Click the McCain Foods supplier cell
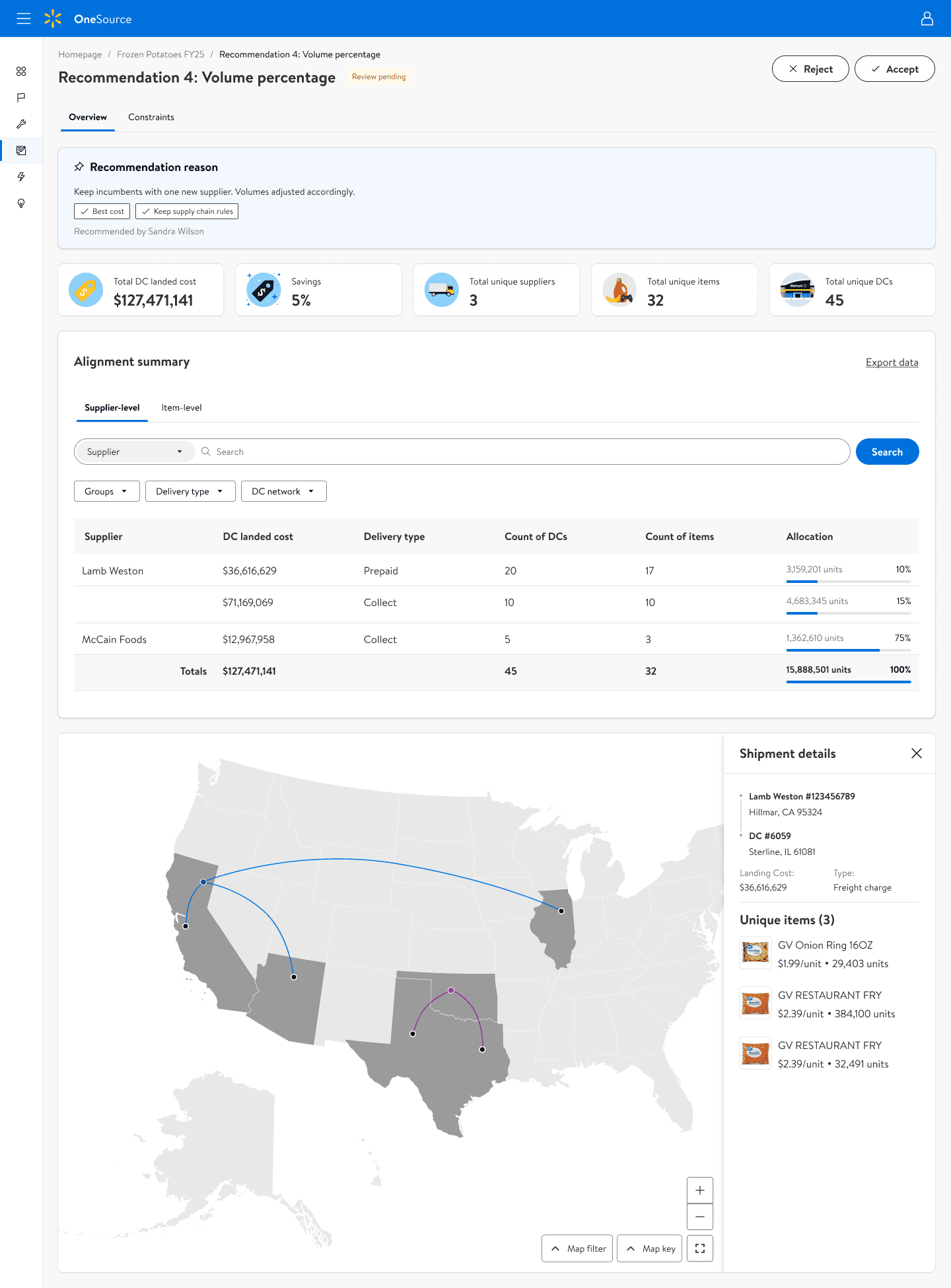The width and height of the screenshot is (951, 1288). click(114, 639)
